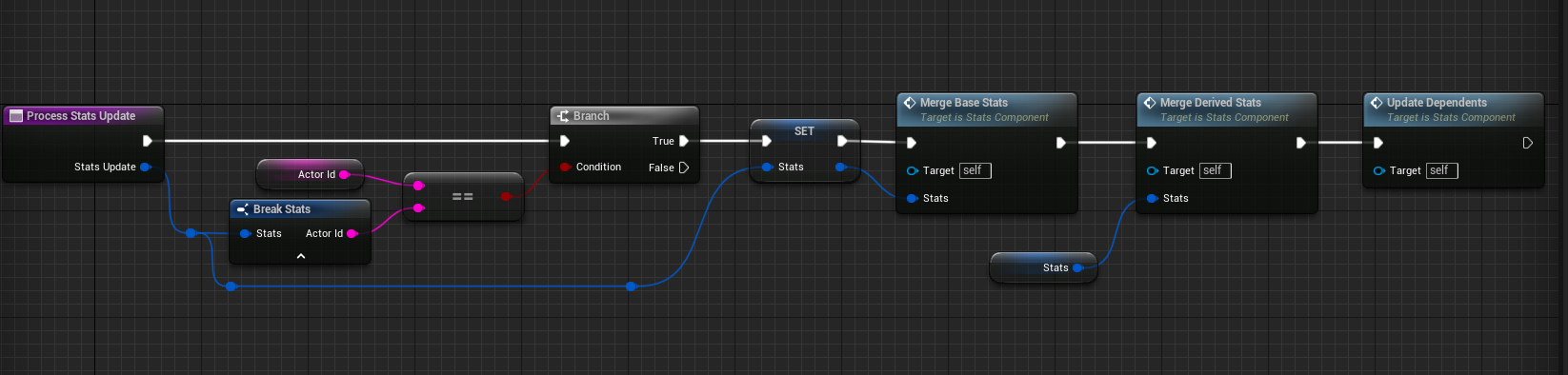Click the top input pin of equals node
The height and width of the screenshot is (375, 1568).
coord(418,186)
